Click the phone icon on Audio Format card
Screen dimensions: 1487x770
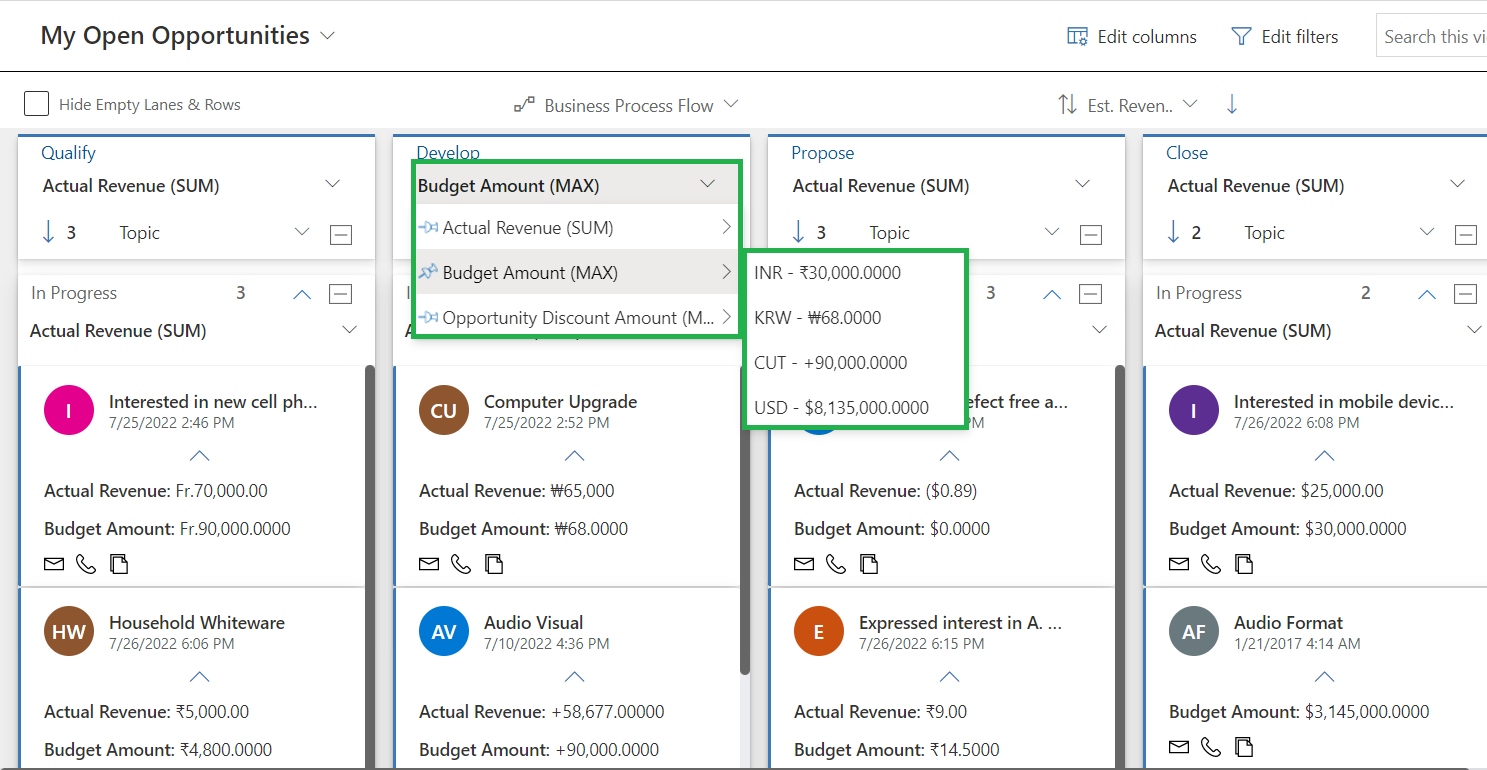pos(1211,747)
